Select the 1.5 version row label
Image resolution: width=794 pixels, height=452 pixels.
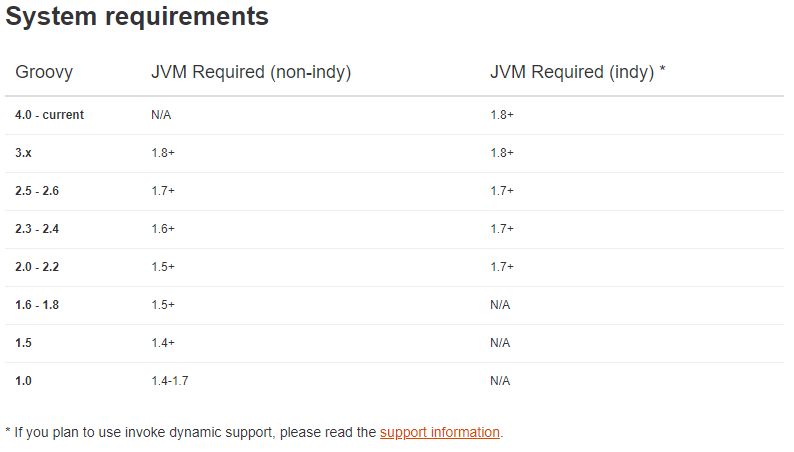pyautogui.click(x=23, y=343)
